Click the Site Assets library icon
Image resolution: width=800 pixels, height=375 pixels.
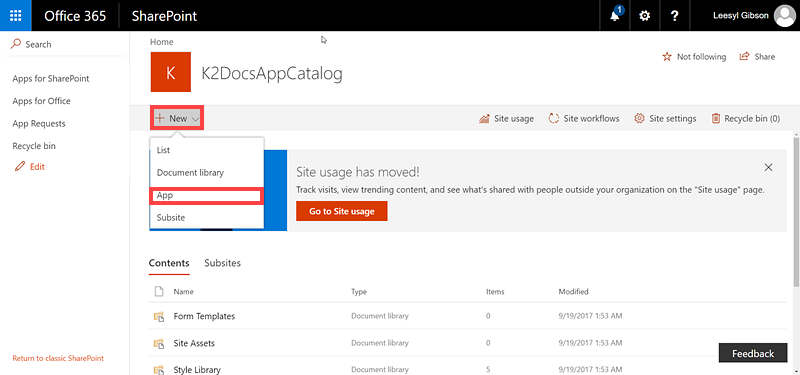(159, 344)
